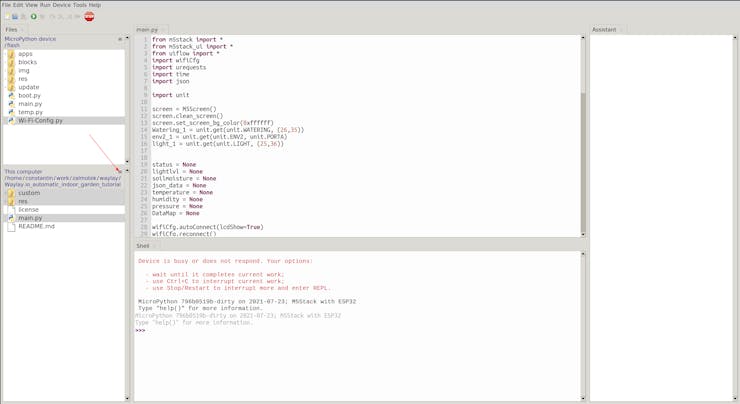
Task: Click the editor scrollbar up arrow
Action: pos(583,38)
